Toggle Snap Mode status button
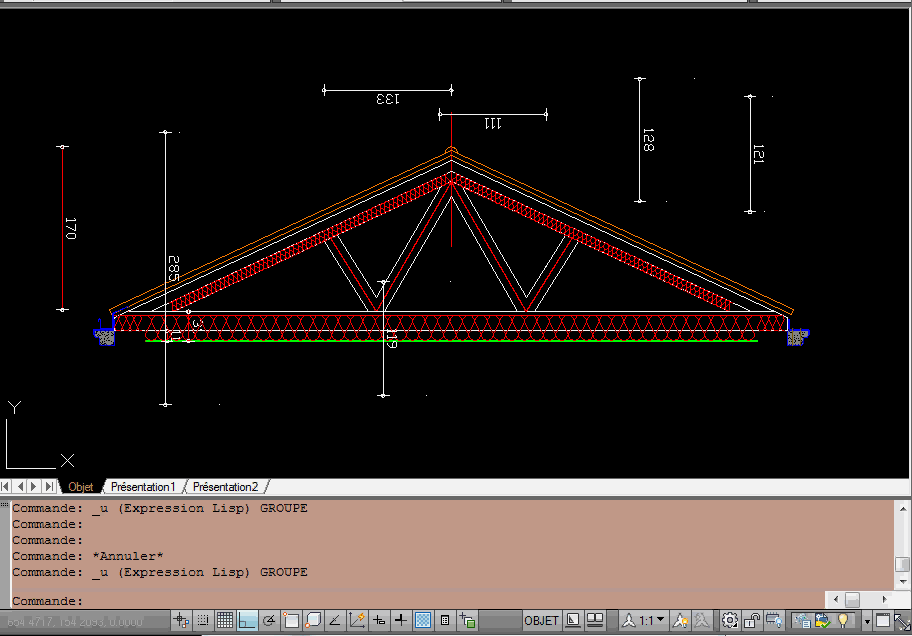 click(x=203, y=621)
